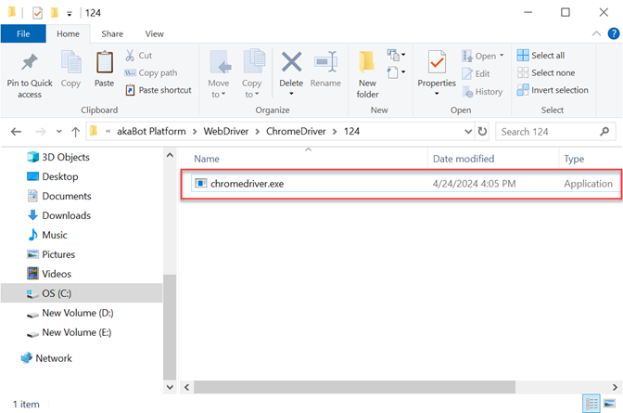Click Pin to Quick access icon
This screenshot has width=623, height=413.
[x=29, y=62]
